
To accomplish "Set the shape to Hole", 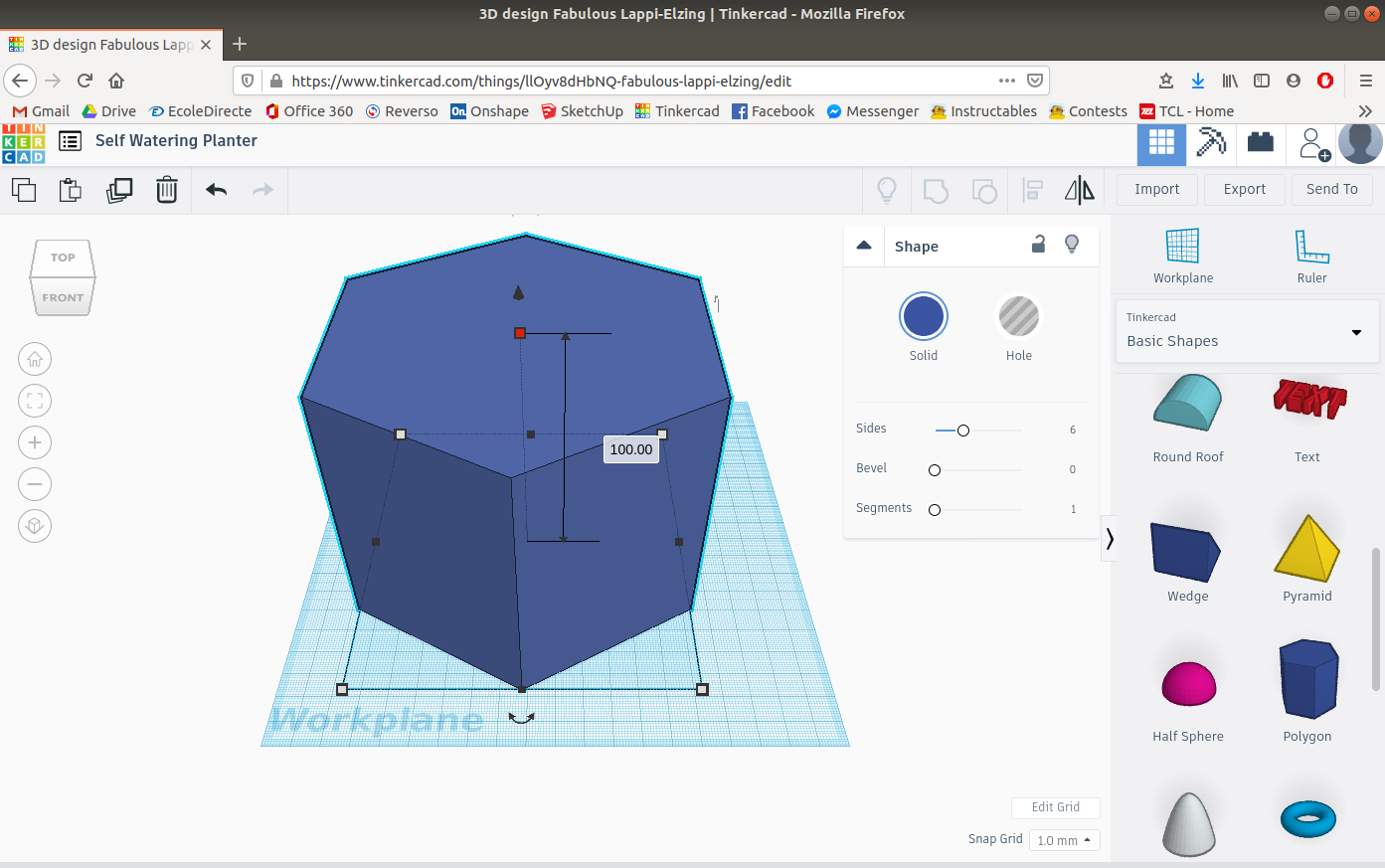I will 1019,317.
